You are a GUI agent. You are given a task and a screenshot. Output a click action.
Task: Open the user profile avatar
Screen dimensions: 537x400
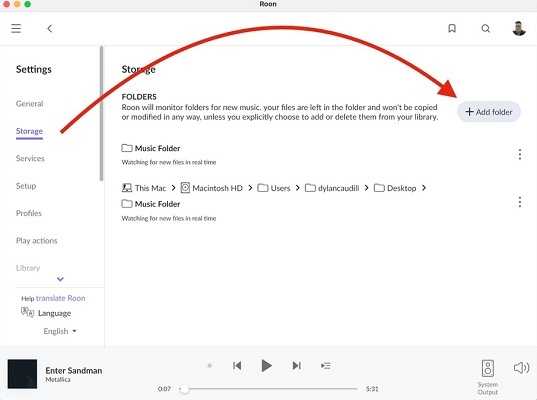(519, 28)
